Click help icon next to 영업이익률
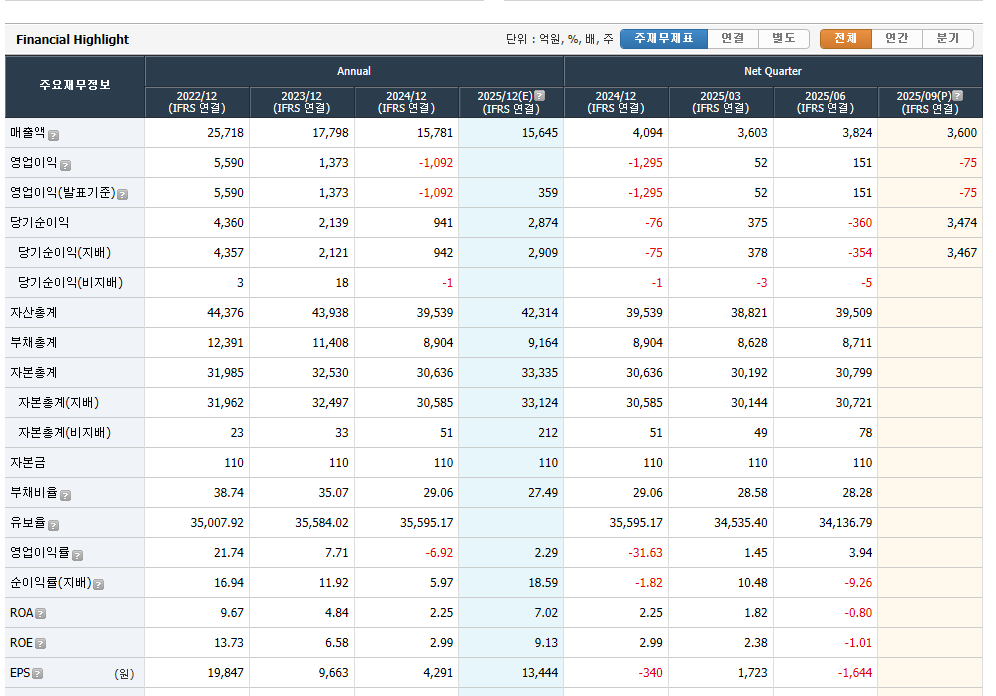This screenshot has width=996, height=696. (x=78, y=555)
